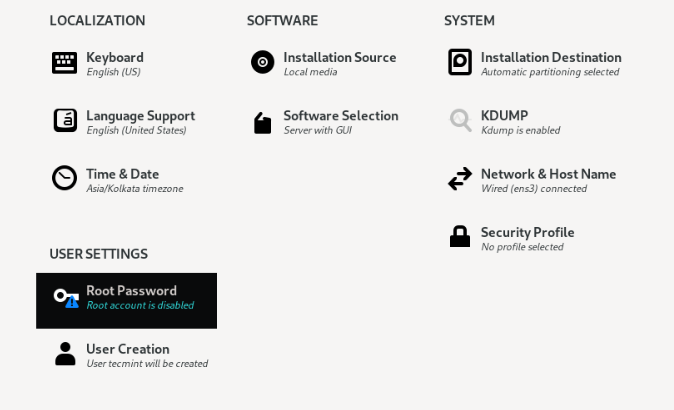The image size is (674, 410).
Task: Select the Installation Source disc icon
Action: click(x=262, y=62)
